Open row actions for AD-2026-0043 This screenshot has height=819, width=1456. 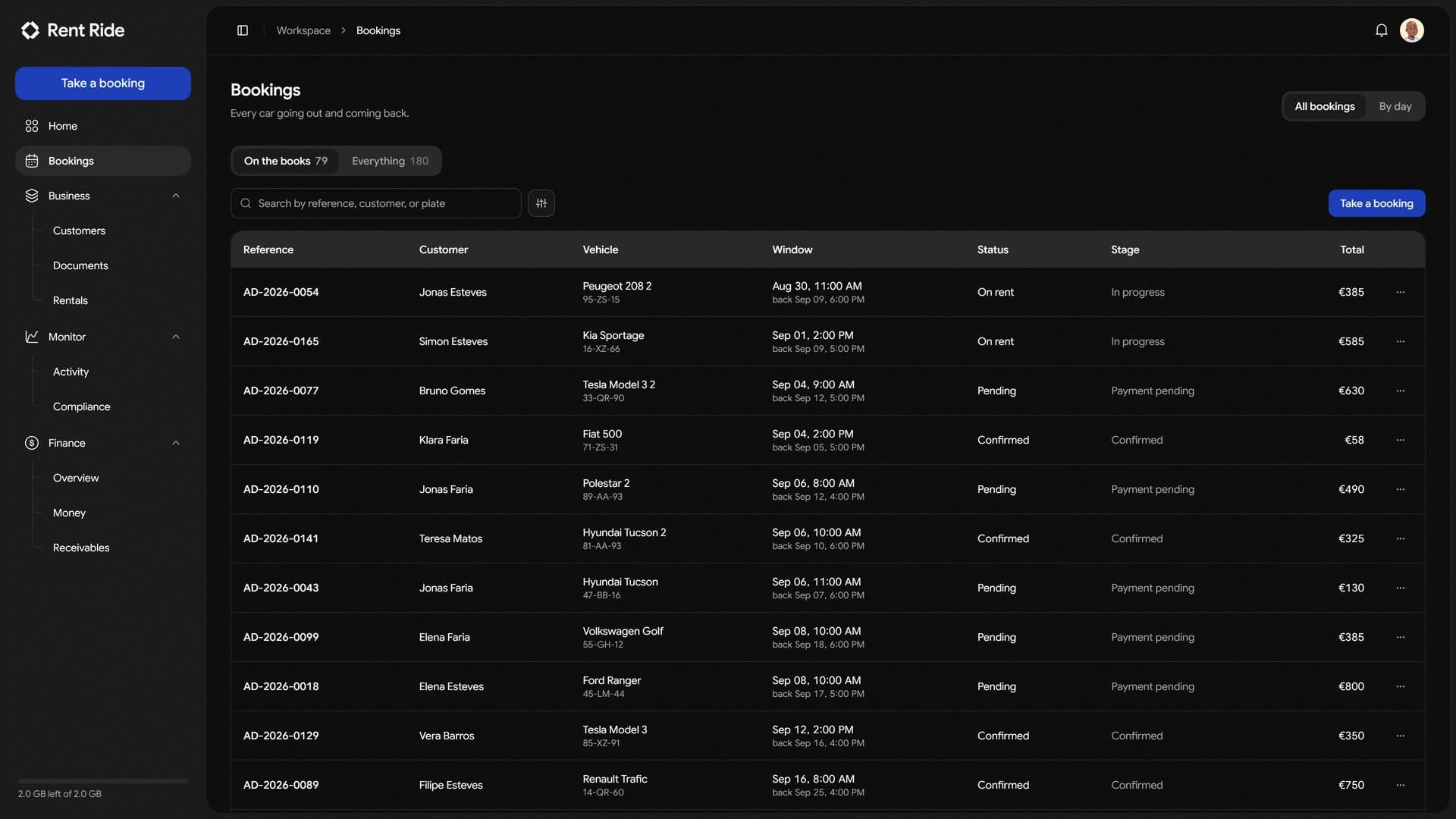click(x=1400, y=588)
